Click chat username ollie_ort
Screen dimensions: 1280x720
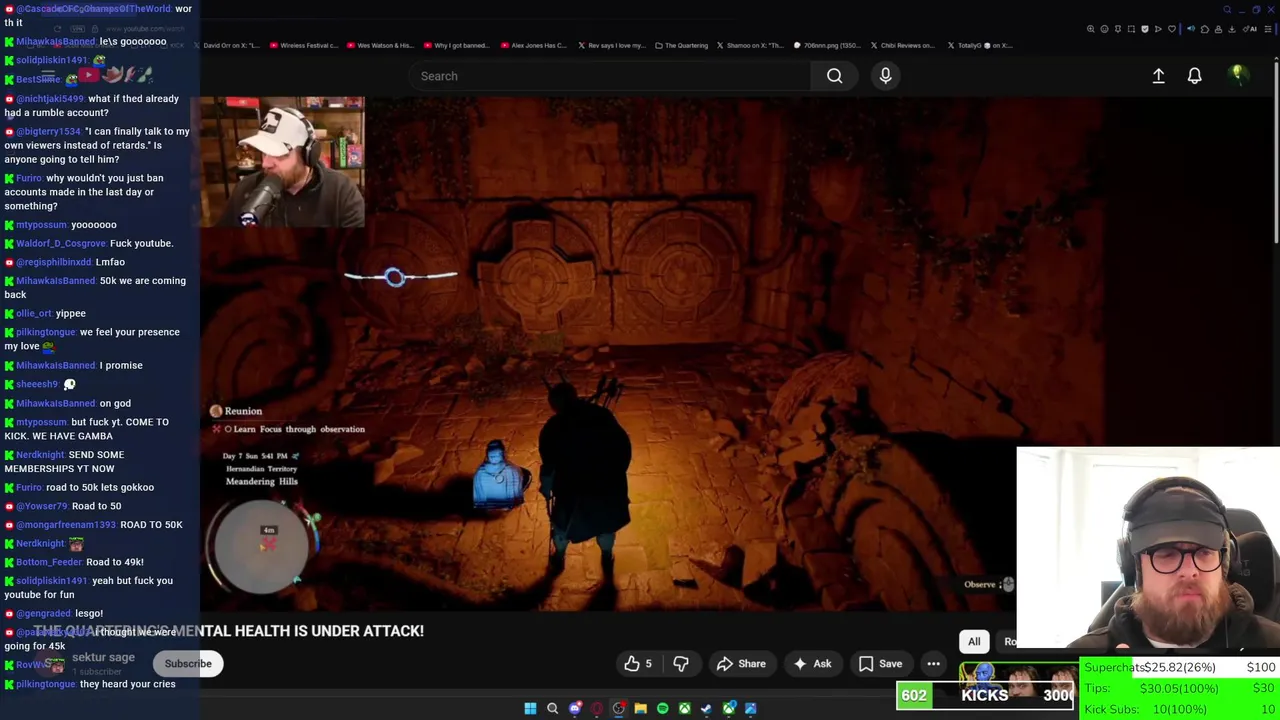coord(34,313)
